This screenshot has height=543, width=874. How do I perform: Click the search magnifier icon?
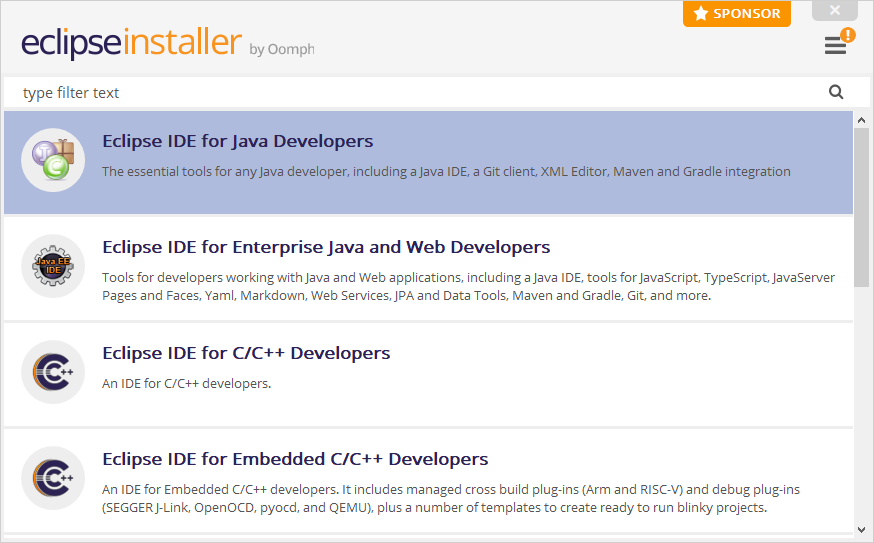point(836,92)
